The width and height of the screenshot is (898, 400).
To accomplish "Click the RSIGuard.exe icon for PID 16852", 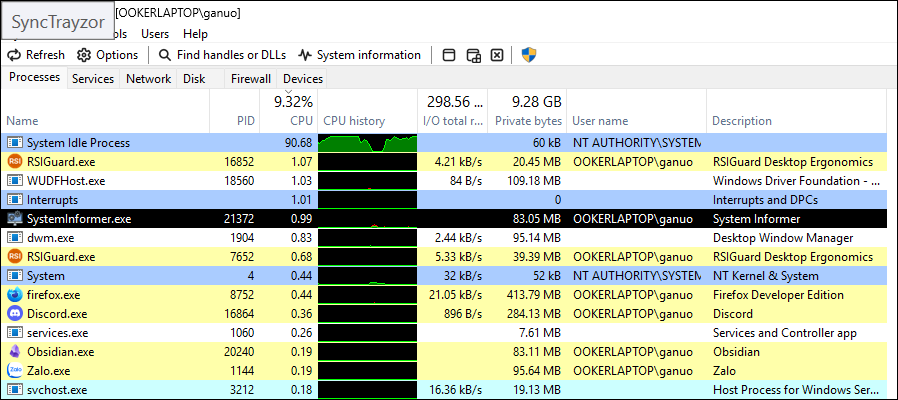I will coord(15,162).
